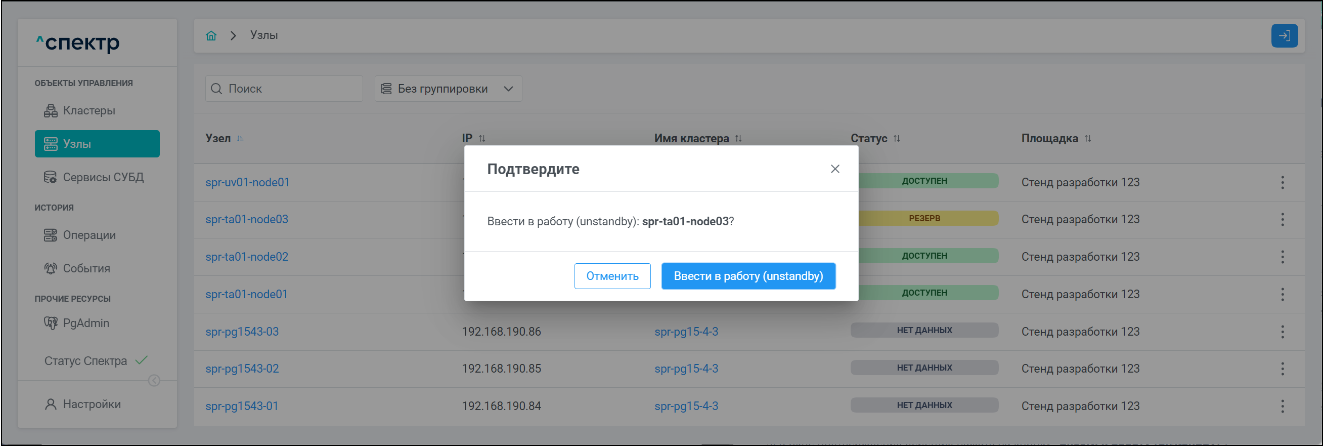This screenshot has width=1324, height=447.
Task: Click ДОСТУПЕН badge in spr-uv01-node01 row
Action: click(924, 181)
